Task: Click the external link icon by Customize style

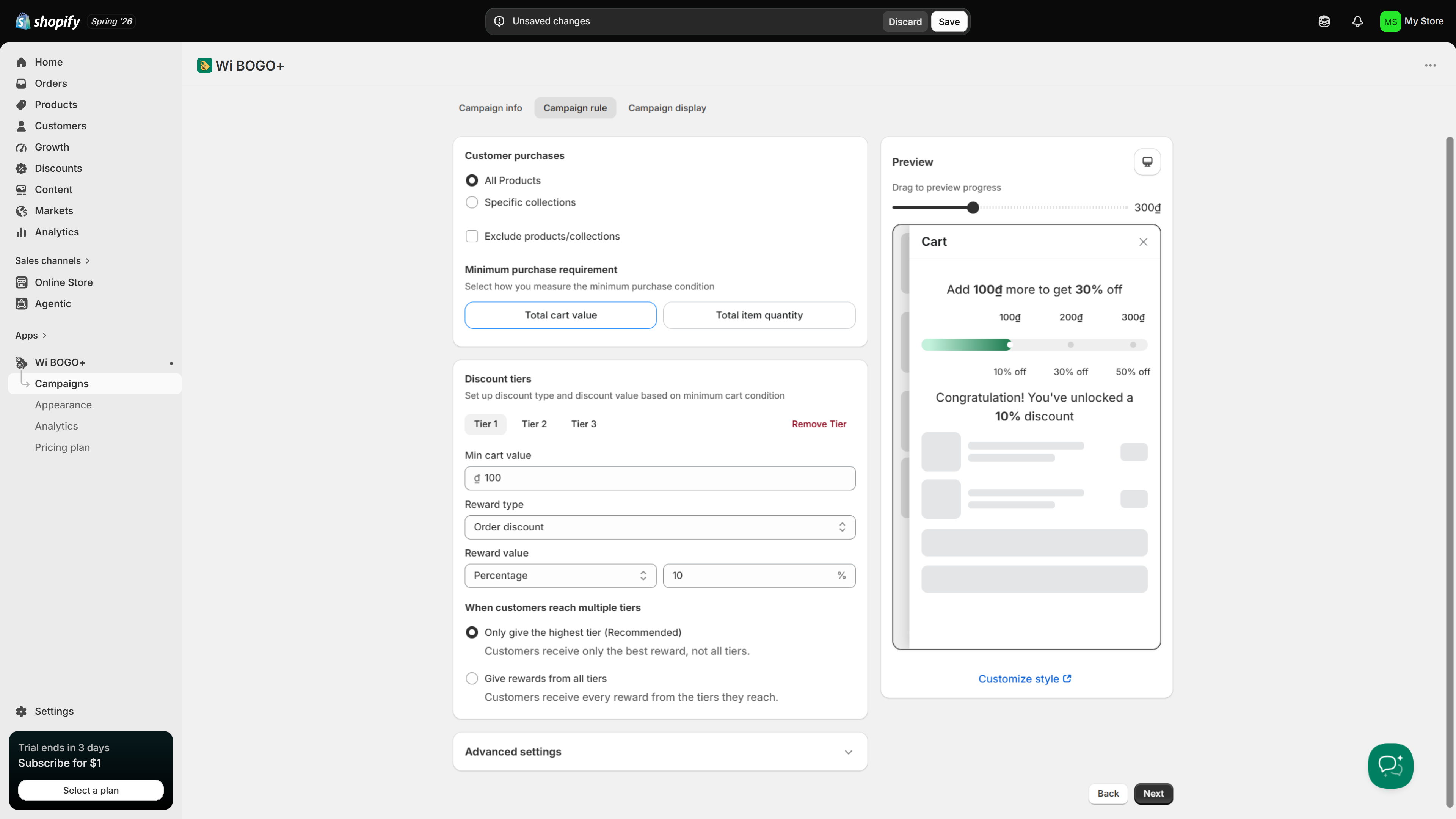Action: point(1067,679)
